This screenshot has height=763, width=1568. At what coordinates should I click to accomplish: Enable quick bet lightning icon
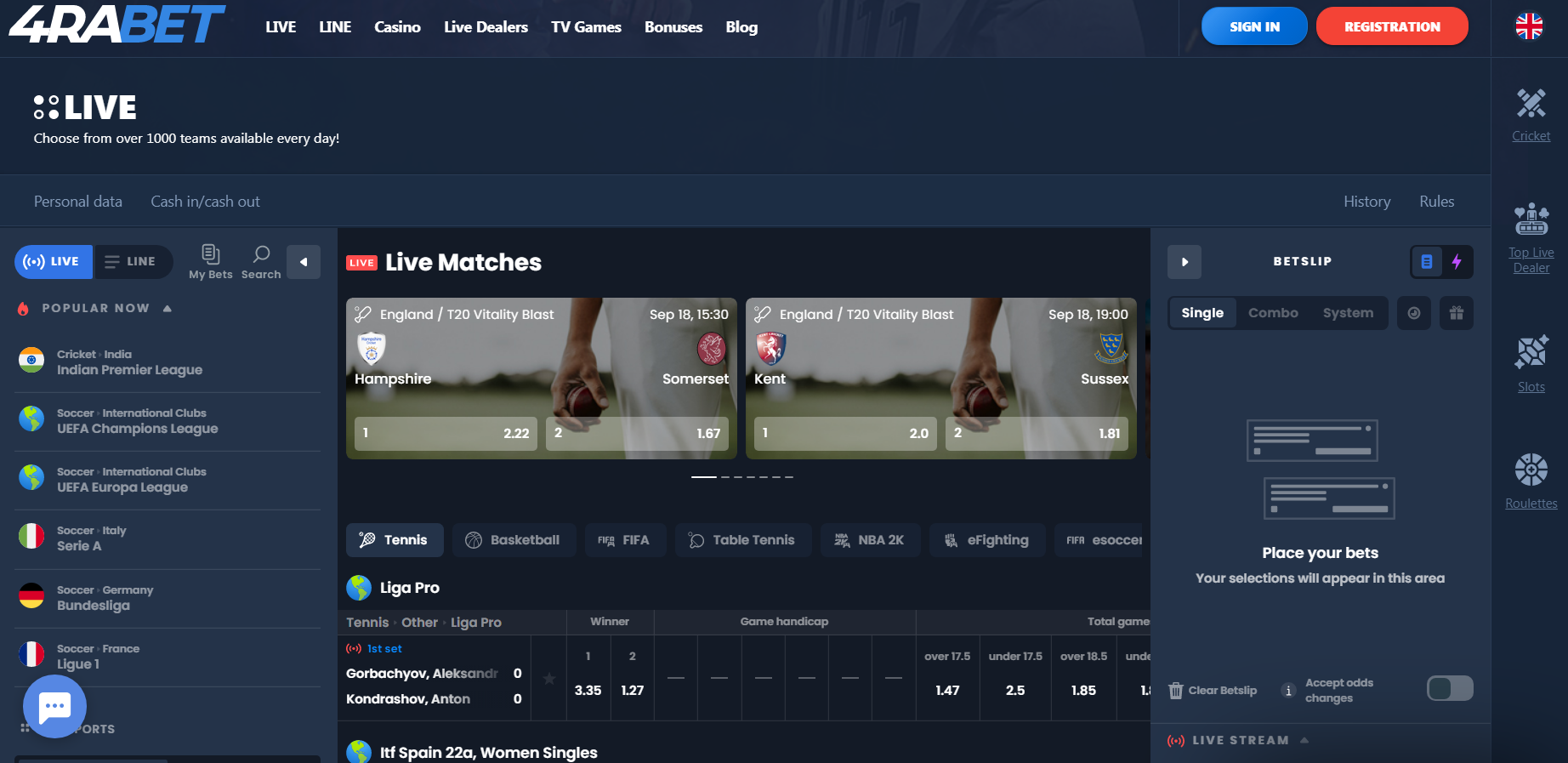point(1457,262)
